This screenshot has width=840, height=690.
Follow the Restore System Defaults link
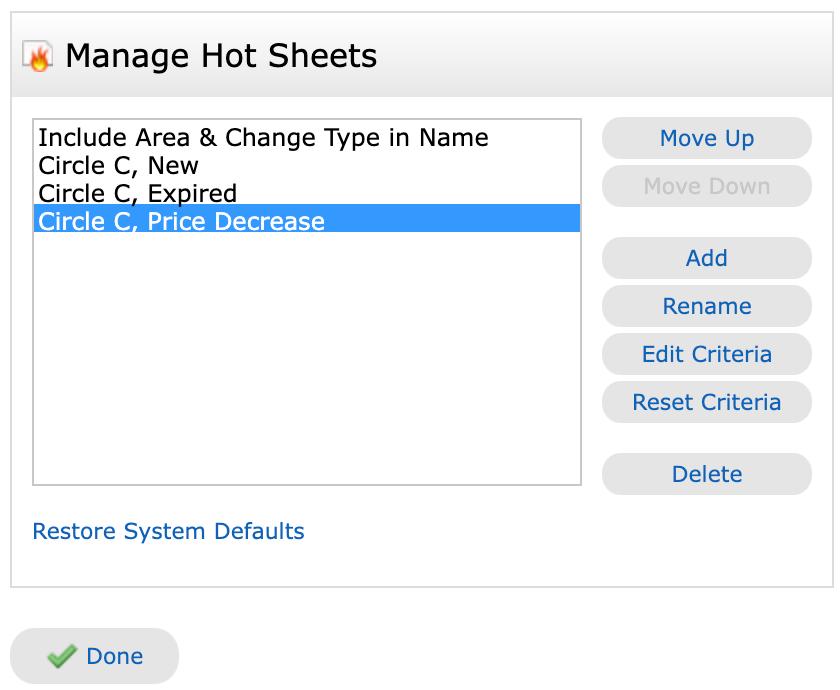168,531
